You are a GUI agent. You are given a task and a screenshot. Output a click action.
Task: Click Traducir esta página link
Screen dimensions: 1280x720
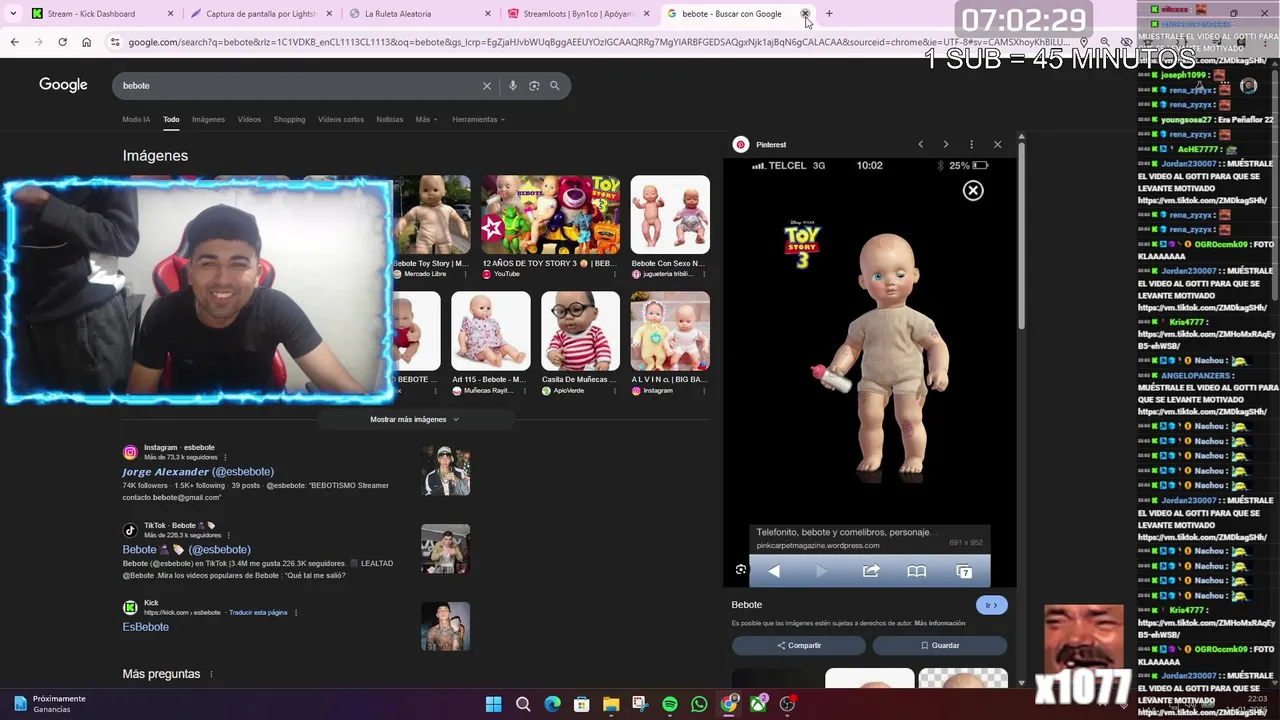[x=258, y=612]
